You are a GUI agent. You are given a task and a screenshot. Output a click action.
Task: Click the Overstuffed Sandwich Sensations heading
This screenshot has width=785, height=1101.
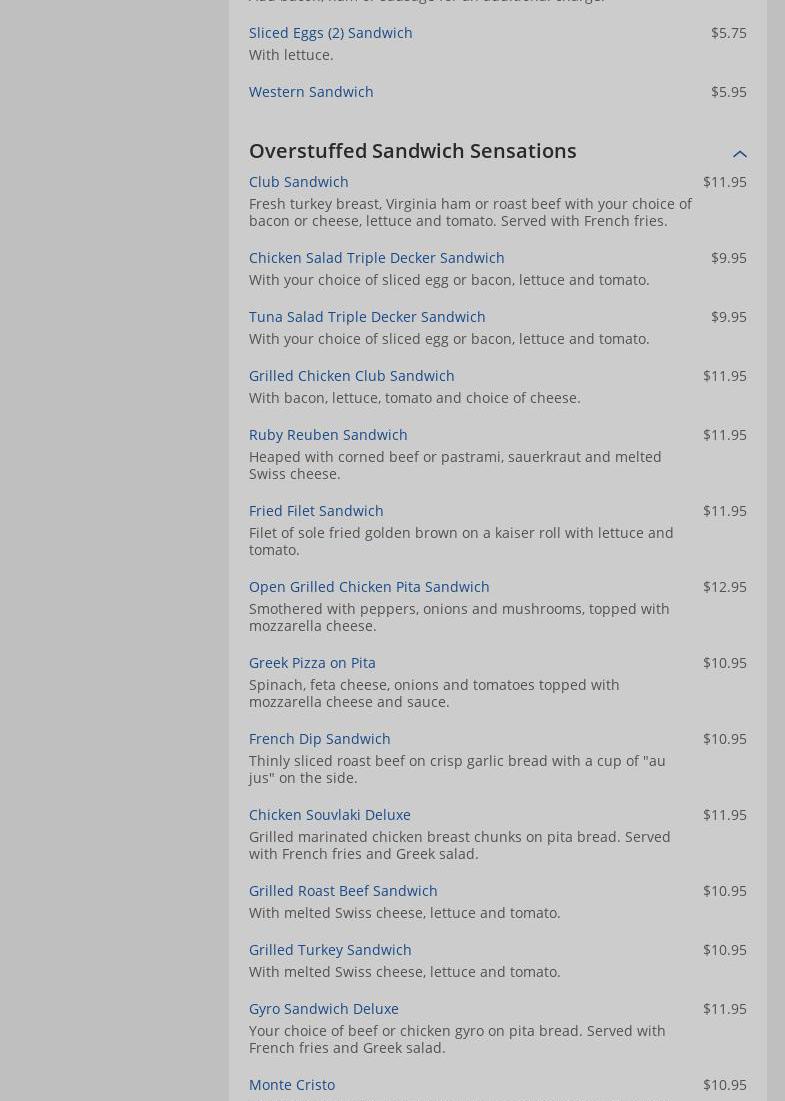[x=412, y=151]
